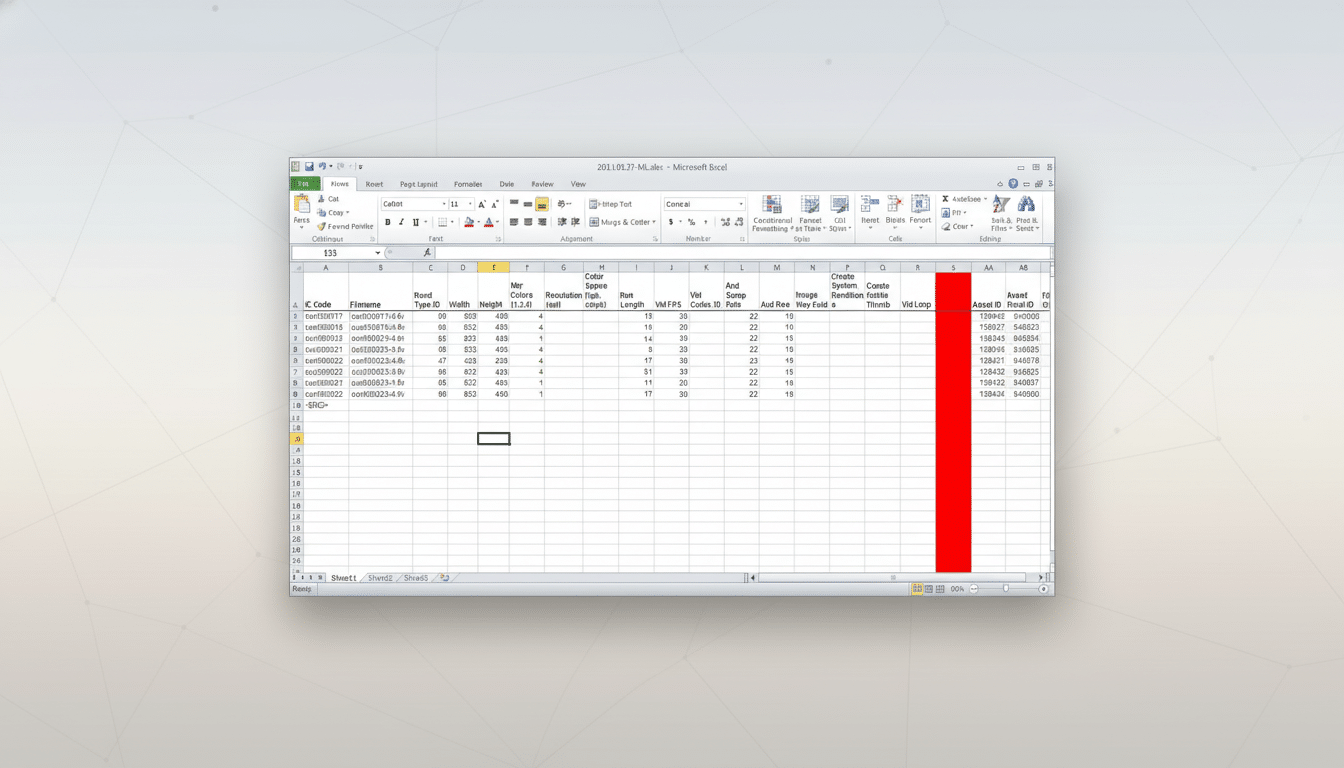Open the Fill Color dropdown arrow
This screenshot has width=1344, height=768.
coord(479,222)
